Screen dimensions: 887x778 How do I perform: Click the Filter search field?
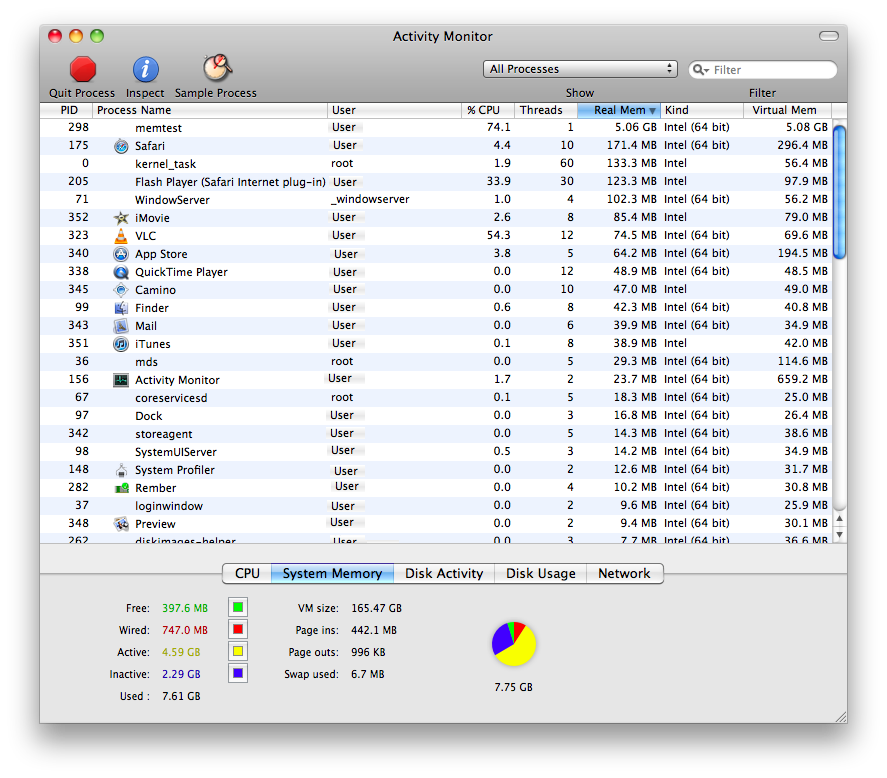[763, 70]
